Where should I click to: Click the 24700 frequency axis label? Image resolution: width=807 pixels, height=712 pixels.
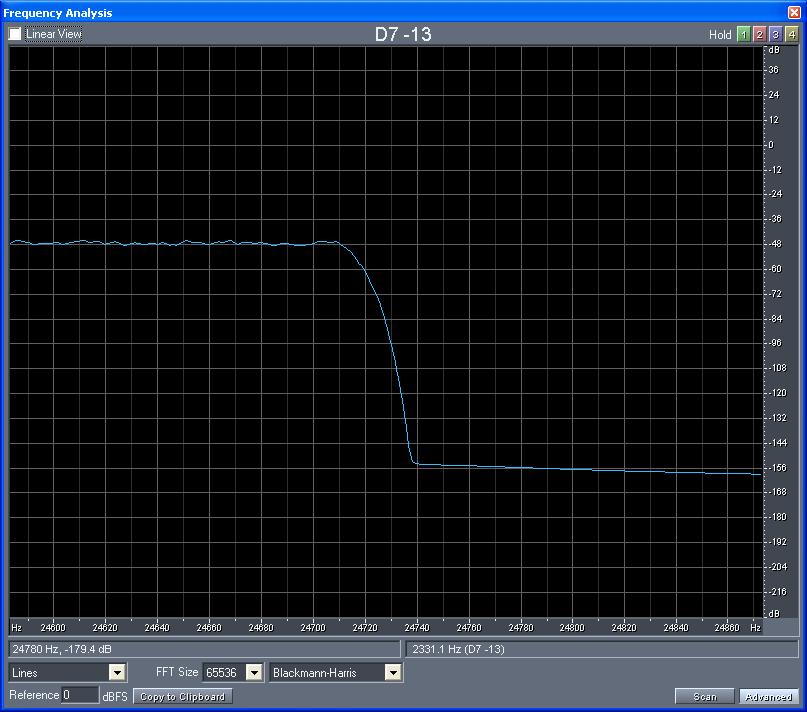(313, 628)
